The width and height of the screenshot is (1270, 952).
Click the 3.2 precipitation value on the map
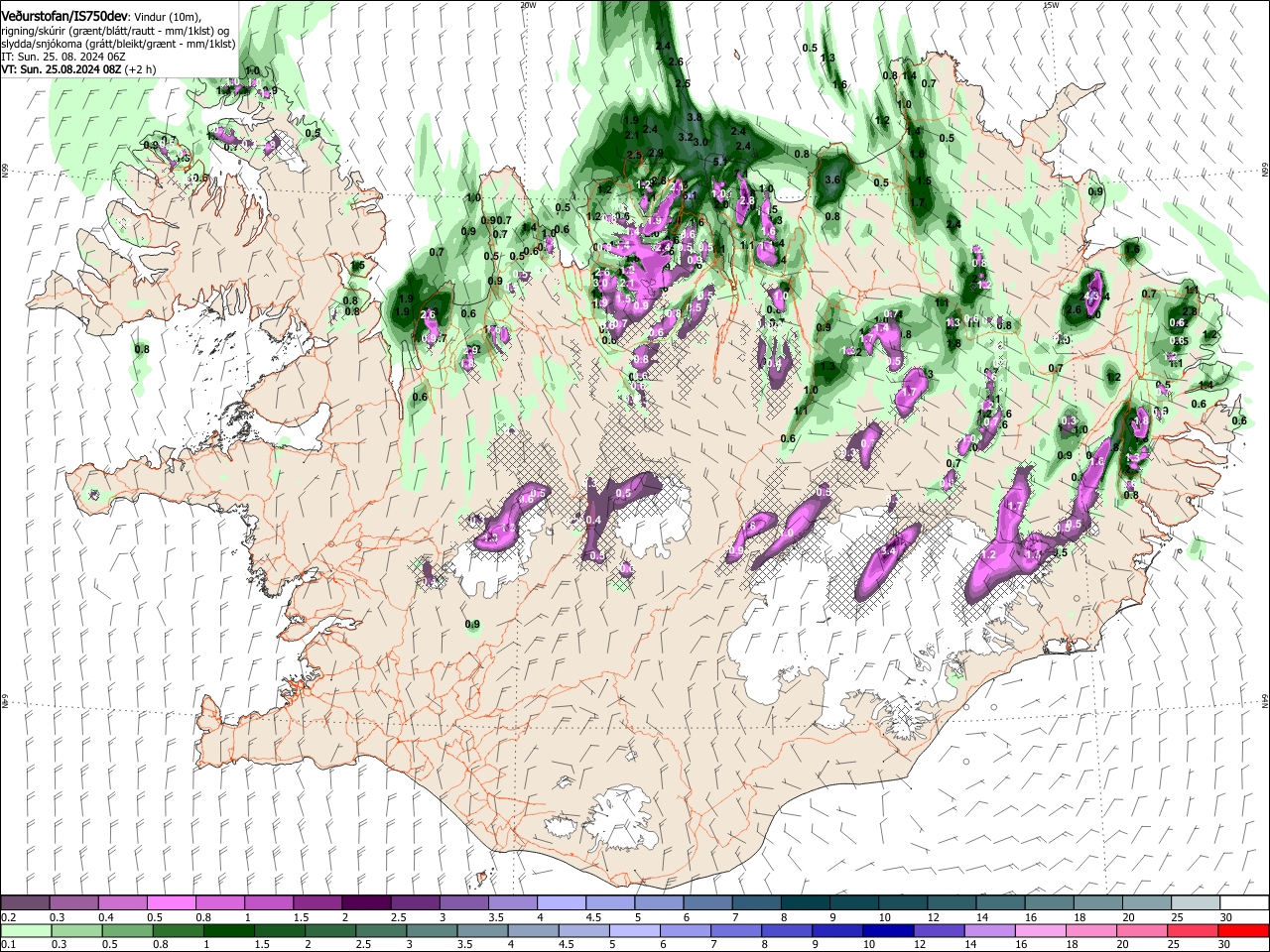pyautogui.click(x=685, y=137)
